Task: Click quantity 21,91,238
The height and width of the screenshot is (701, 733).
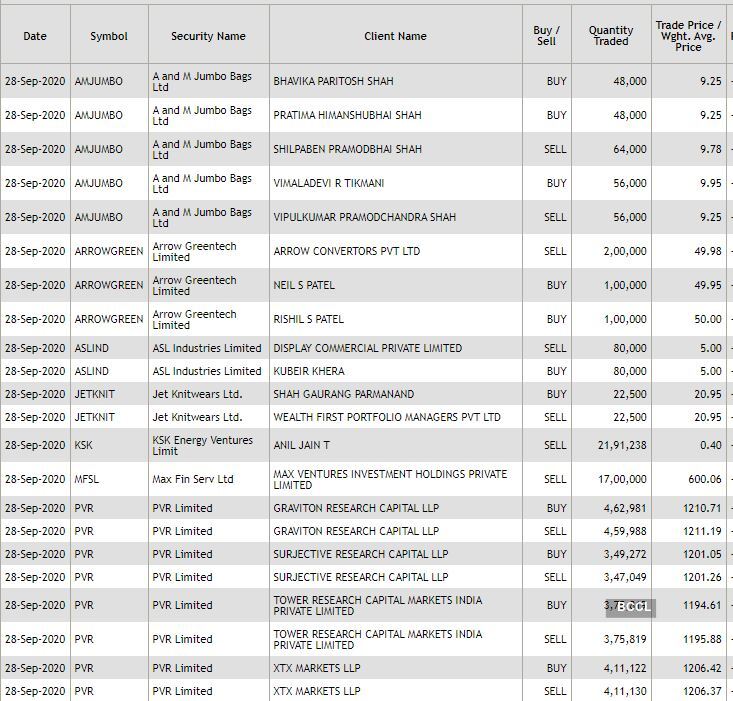Action: [622, 445]
